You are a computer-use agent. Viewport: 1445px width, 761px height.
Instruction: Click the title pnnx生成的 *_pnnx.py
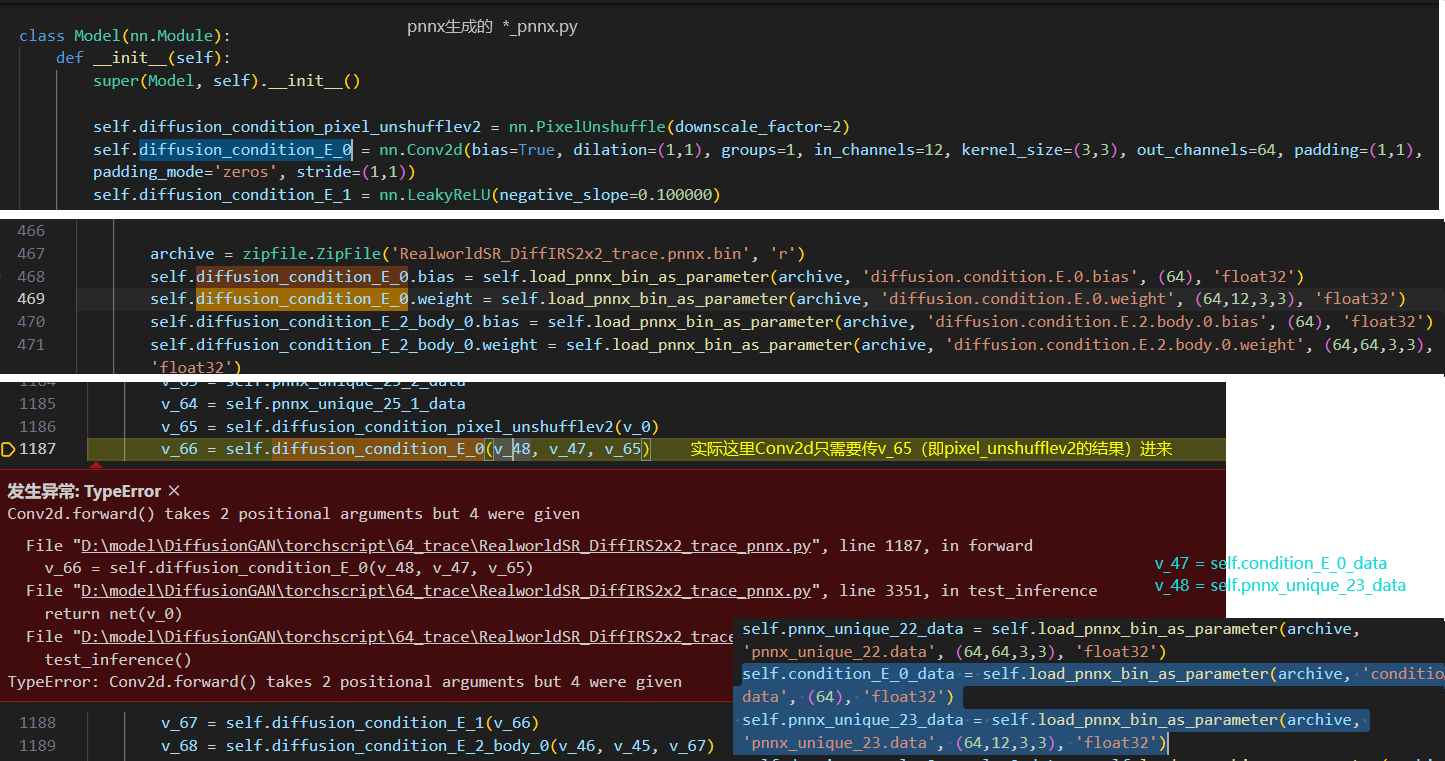(492, 26)
